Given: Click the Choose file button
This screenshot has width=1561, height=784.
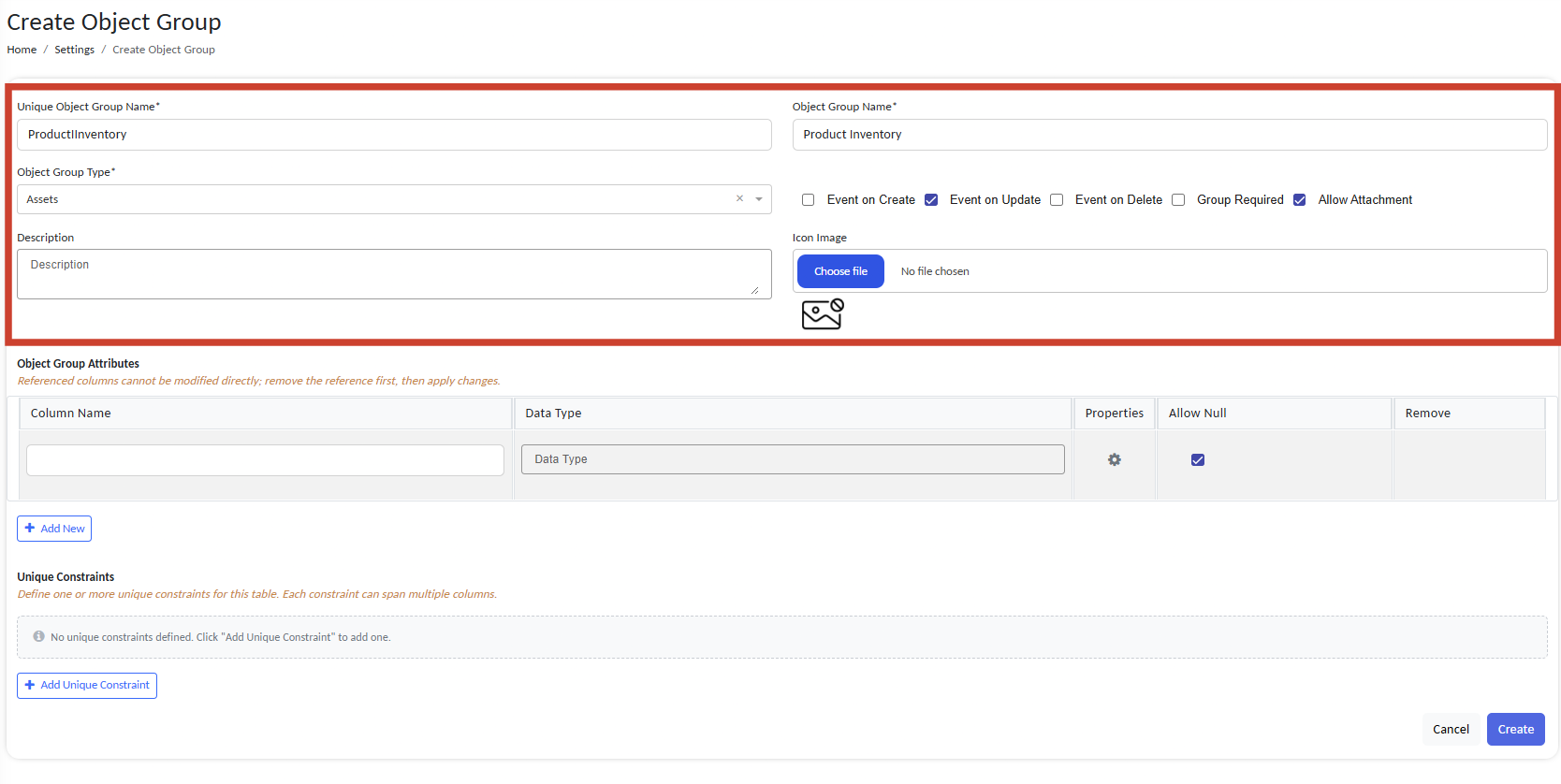Looking at the screenshot, I should tap(840, 271).
